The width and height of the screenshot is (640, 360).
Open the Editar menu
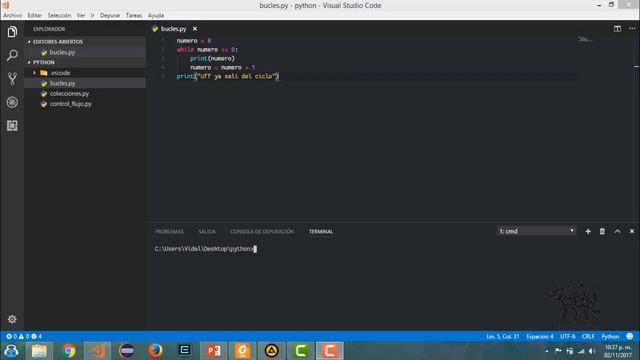(x=34, y=15)
